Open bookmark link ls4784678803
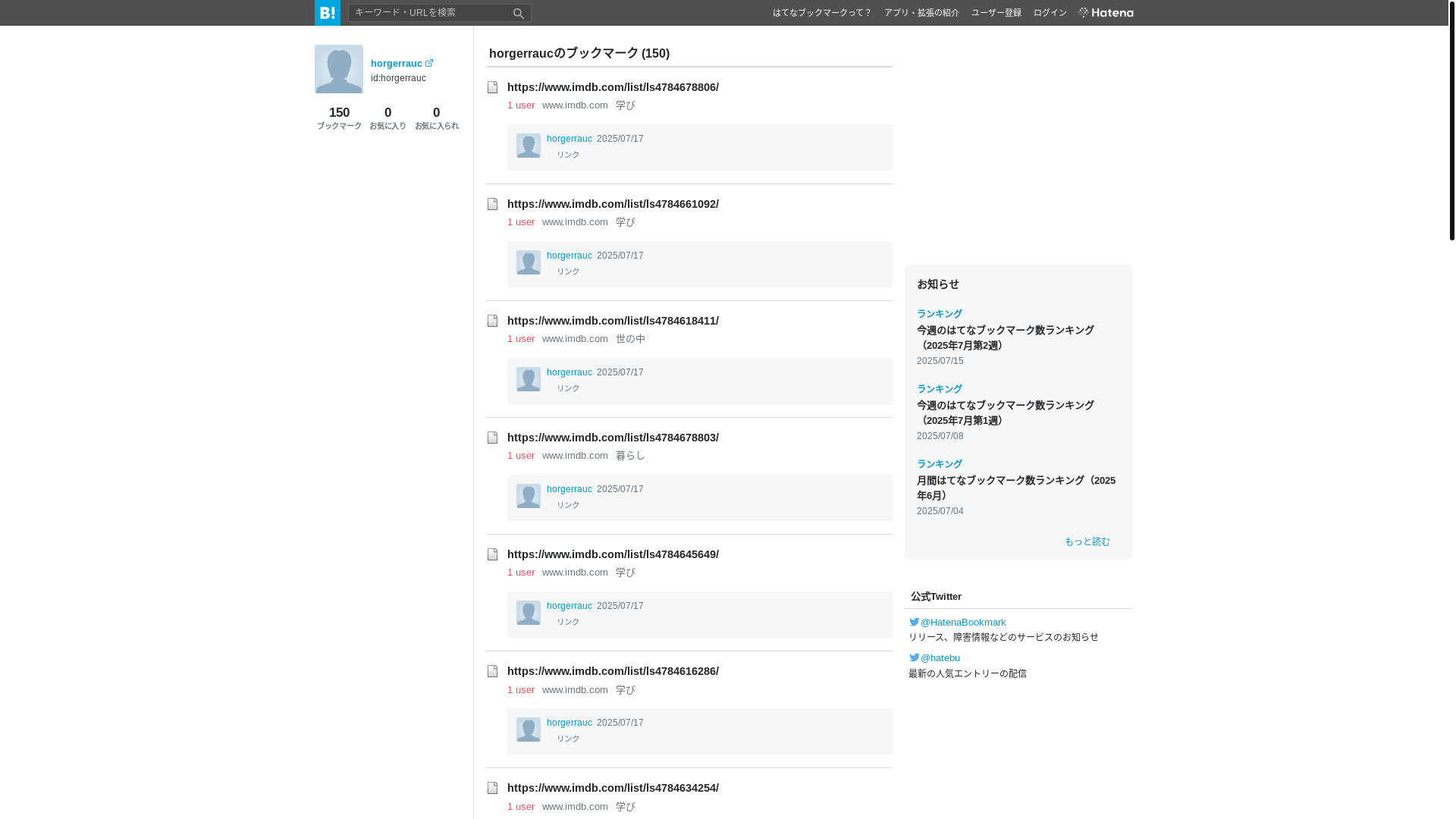 (613, 438)
